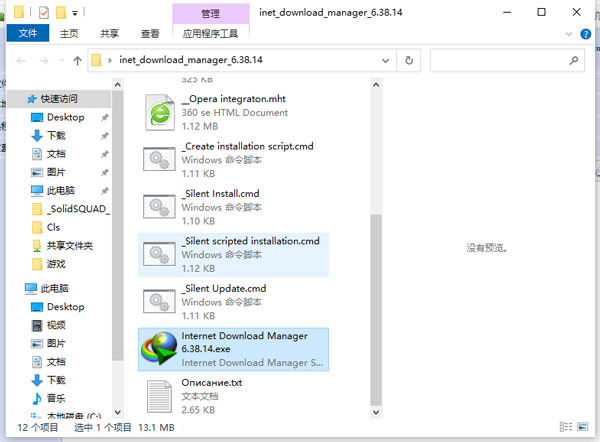Open 音乐 under 此电脑

point(56,399)
